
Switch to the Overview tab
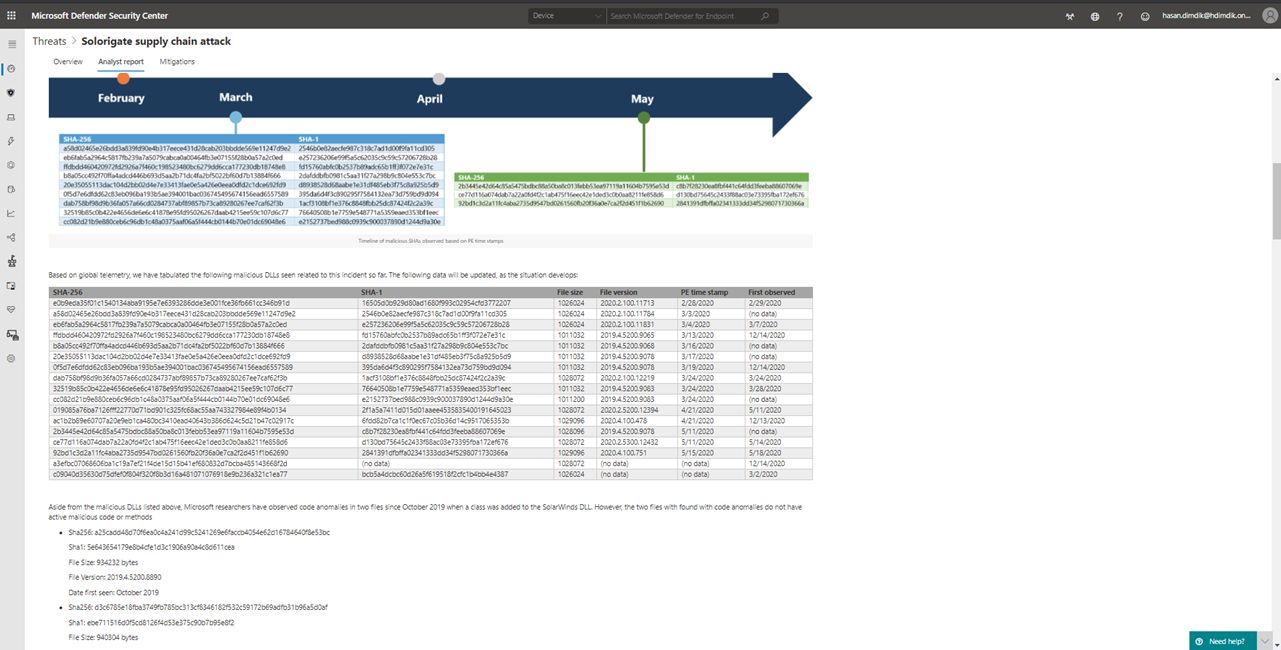(68, 62)
